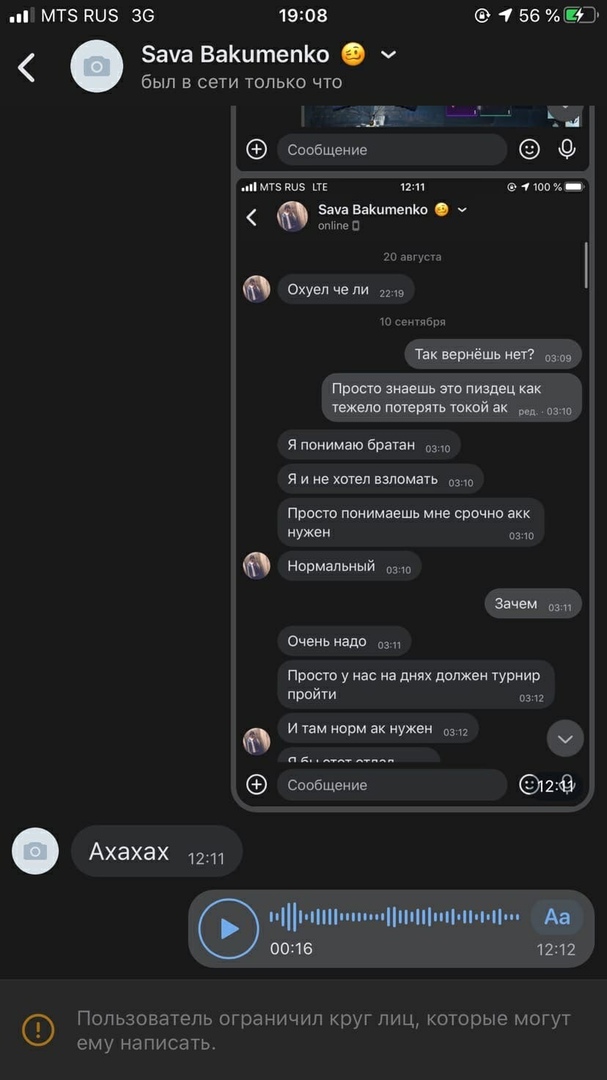The image size is (607, 1080).
Task: Tap the Сообщение input field in the lower screenshot
Action: 391,785
